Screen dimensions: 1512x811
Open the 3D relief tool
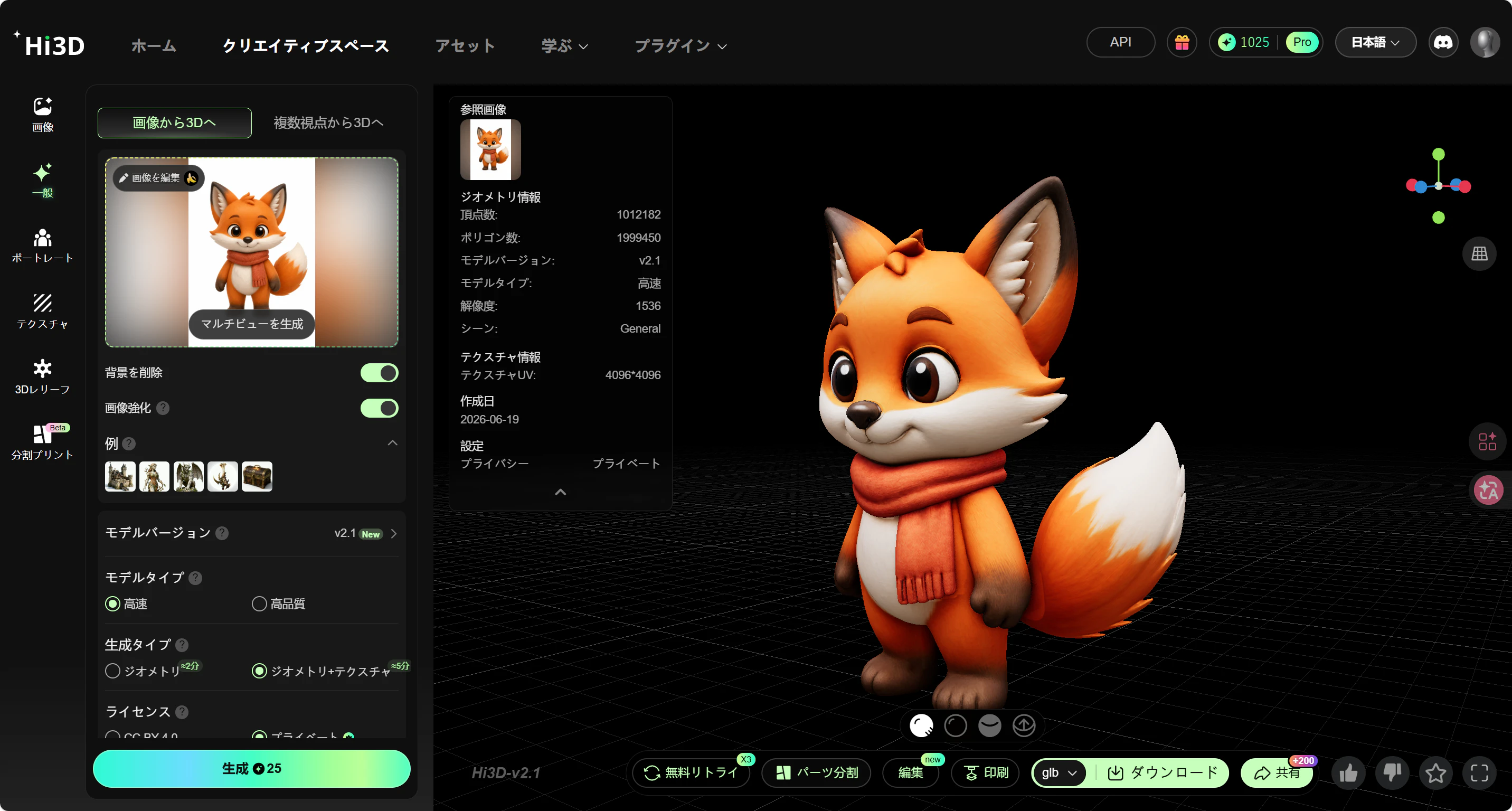(x=42, y=378)
